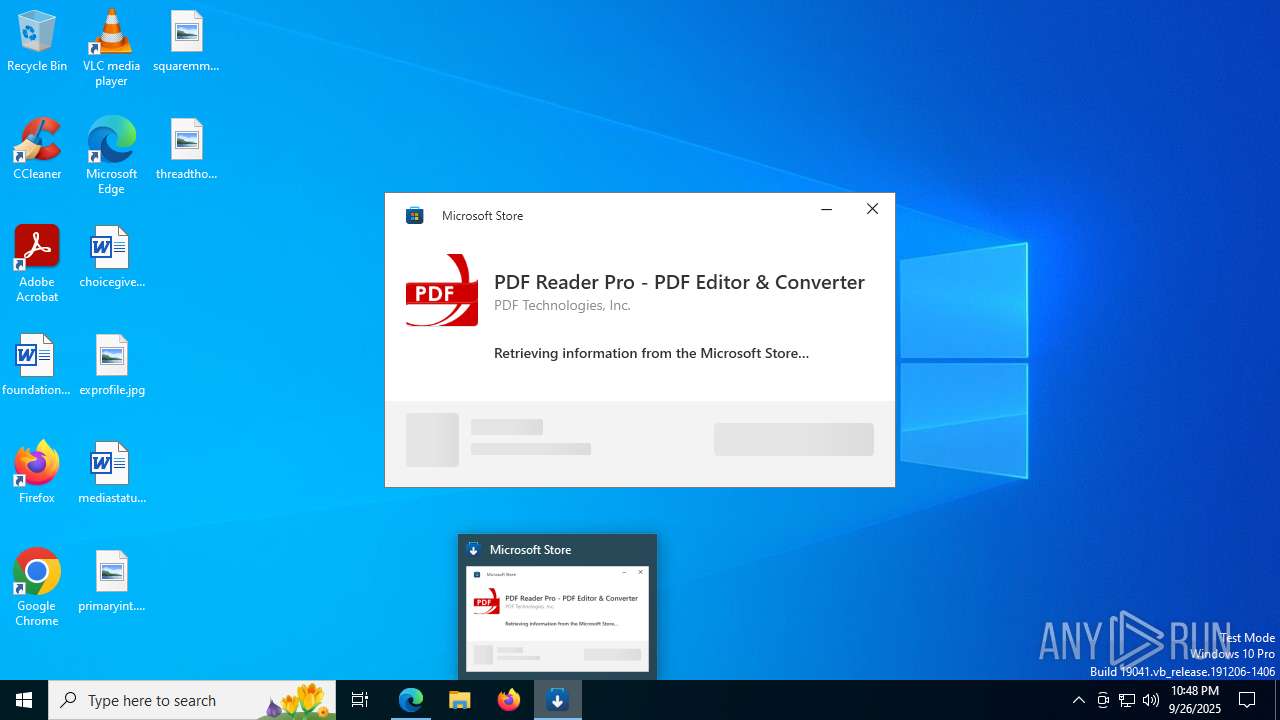Click the Retrieving information status text
The image size is (1280, 720).
651,353
